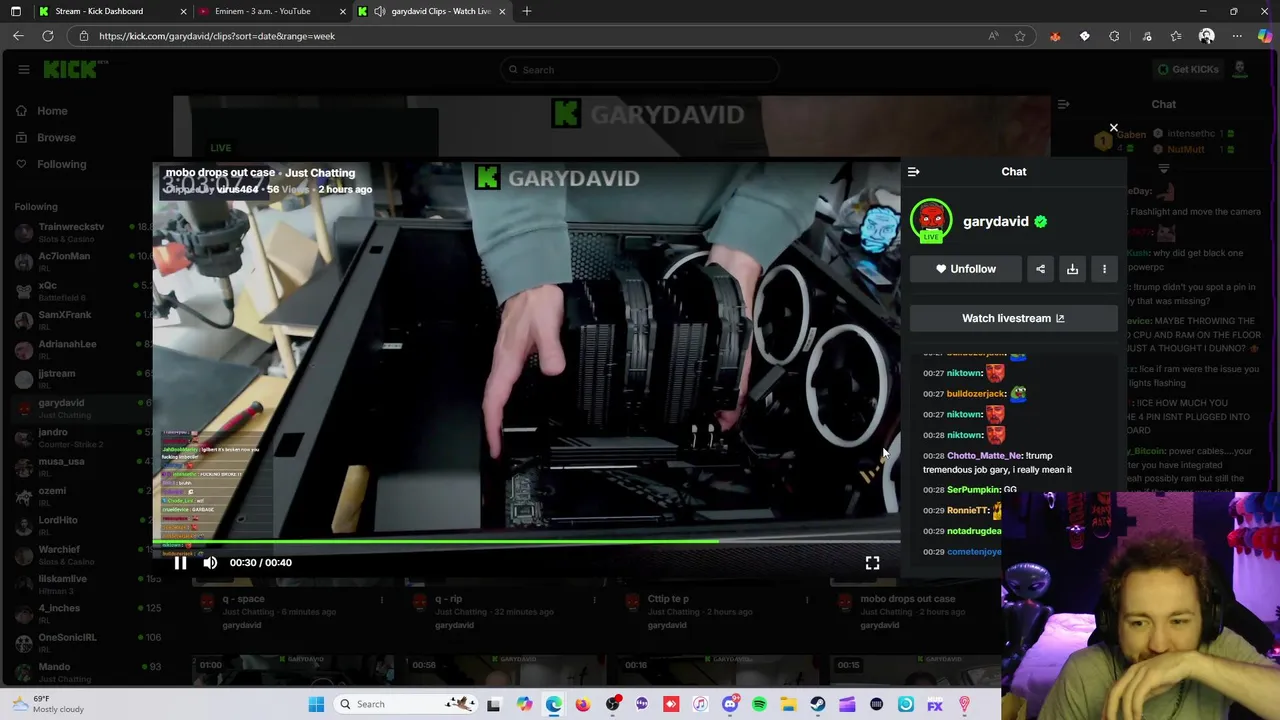This screenshot has height=720, width=1280.
Task: Click Kick search field
Action: [x=640, y=70]
